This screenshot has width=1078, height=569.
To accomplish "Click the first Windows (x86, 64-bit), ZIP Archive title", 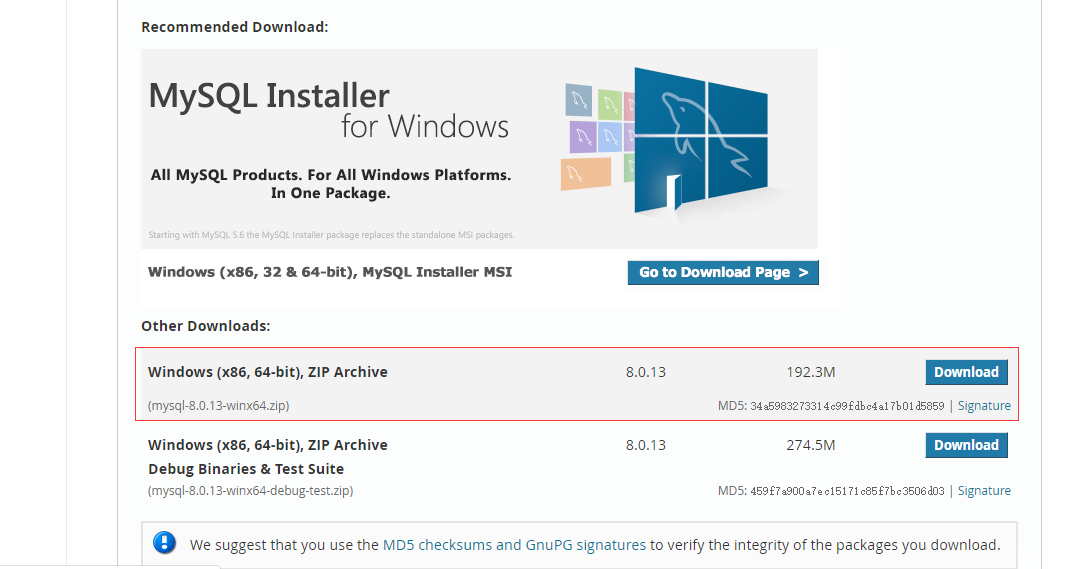I will tap(267, 372).
